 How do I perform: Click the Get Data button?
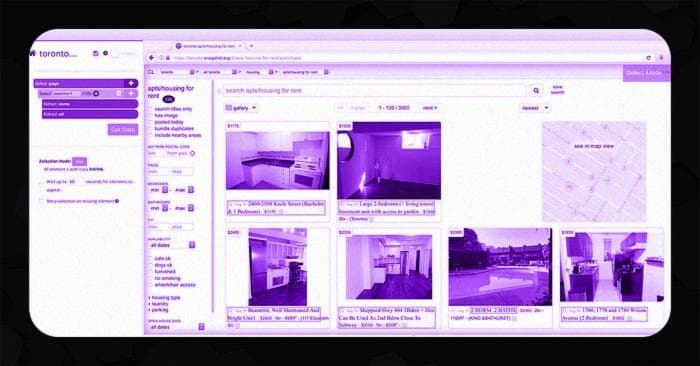123,130
